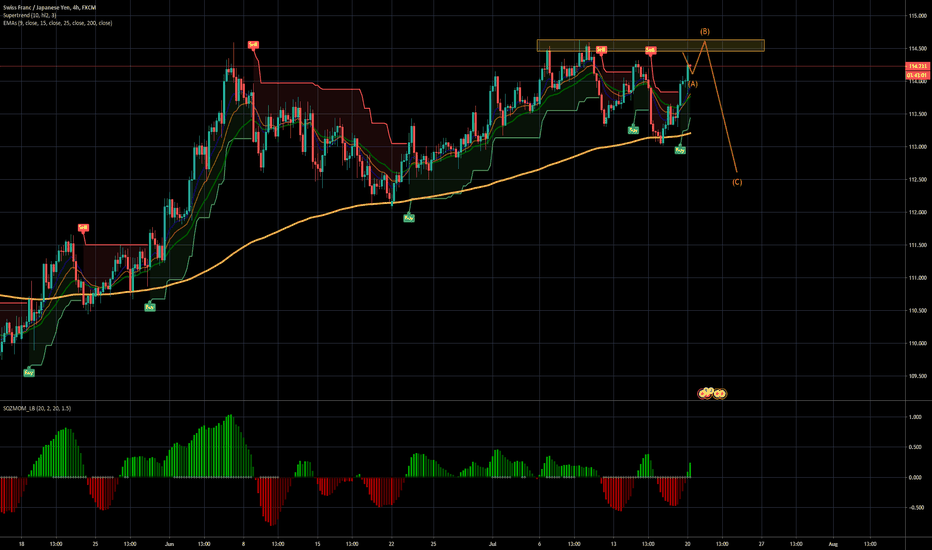Click the Swiss Franc / Japanese Yen symbol title
Image resolution: width=932 pixels, height=550 pixels.
tap(49, 8)
